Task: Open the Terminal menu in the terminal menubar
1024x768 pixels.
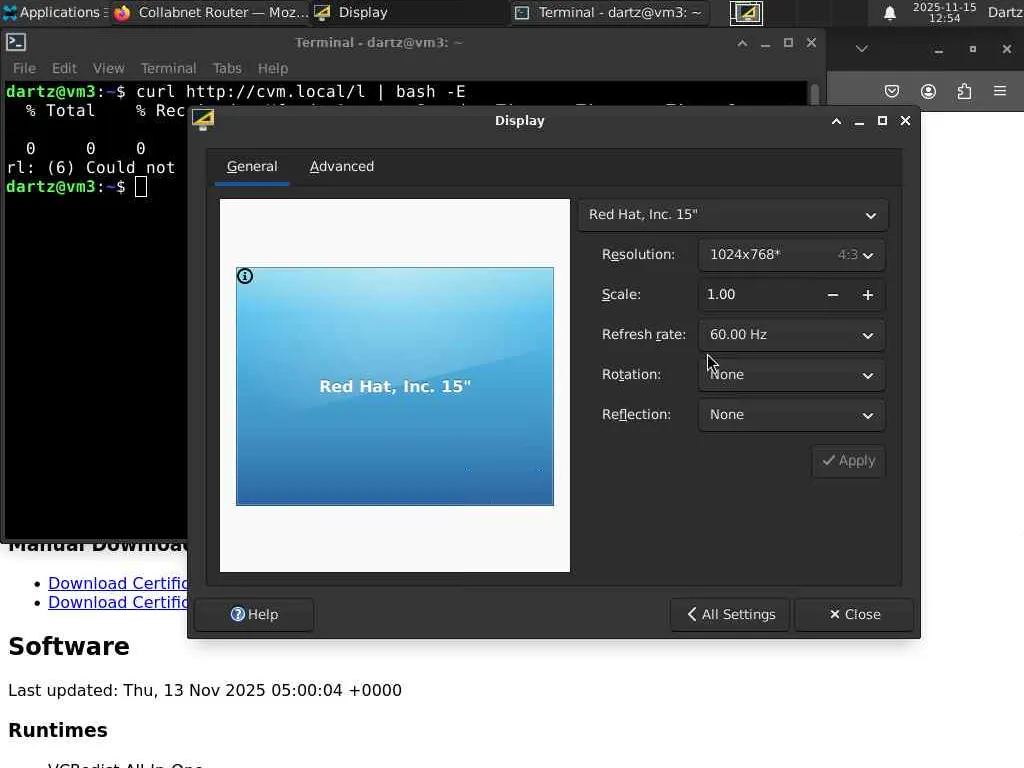Action: [x=168, y=69]
